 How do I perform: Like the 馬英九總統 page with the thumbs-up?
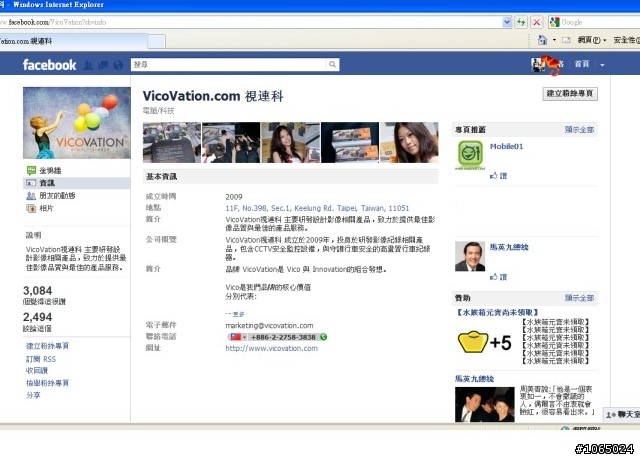(498, 277)
